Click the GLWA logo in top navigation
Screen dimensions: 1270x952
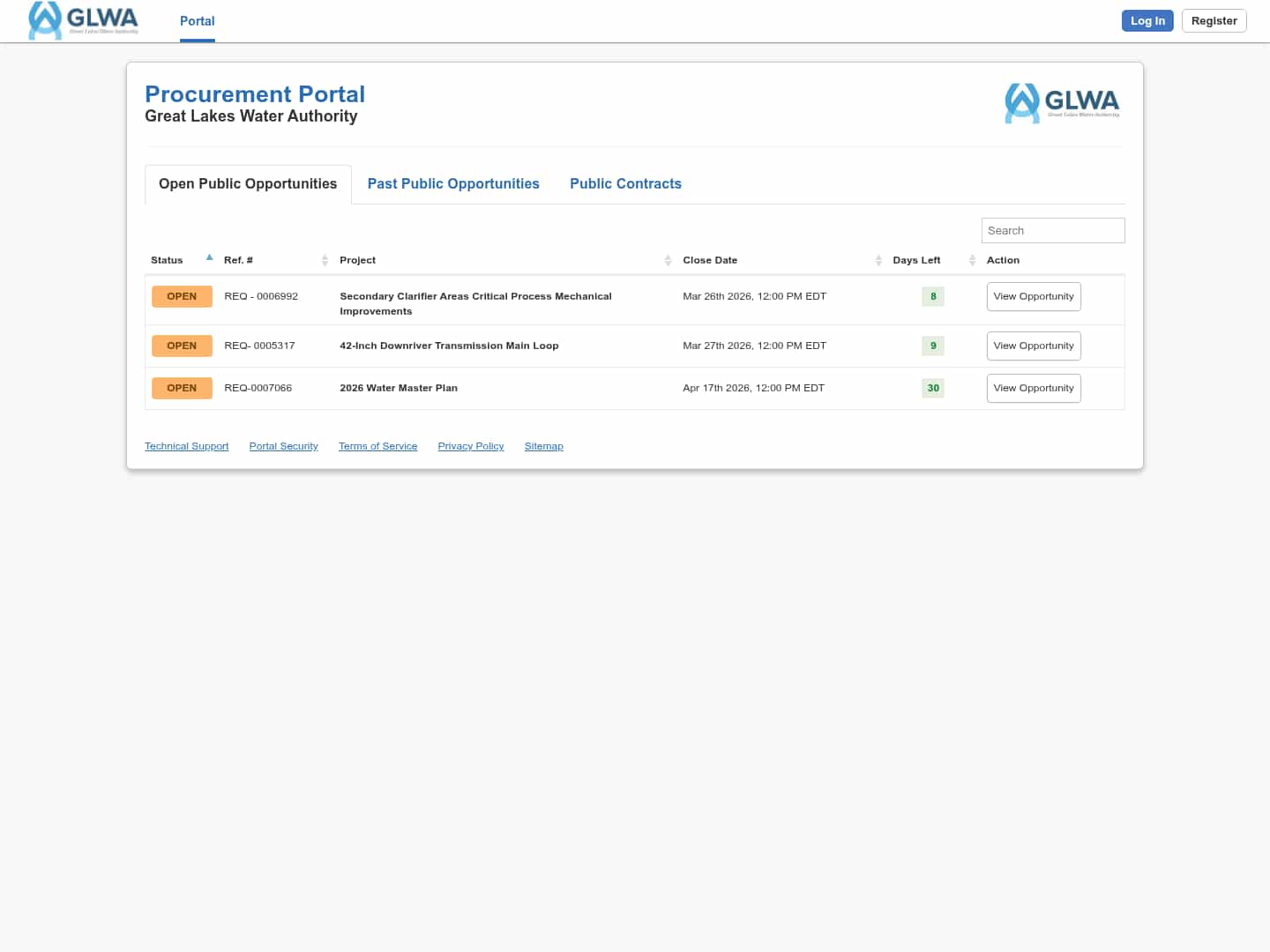(84, 20)
